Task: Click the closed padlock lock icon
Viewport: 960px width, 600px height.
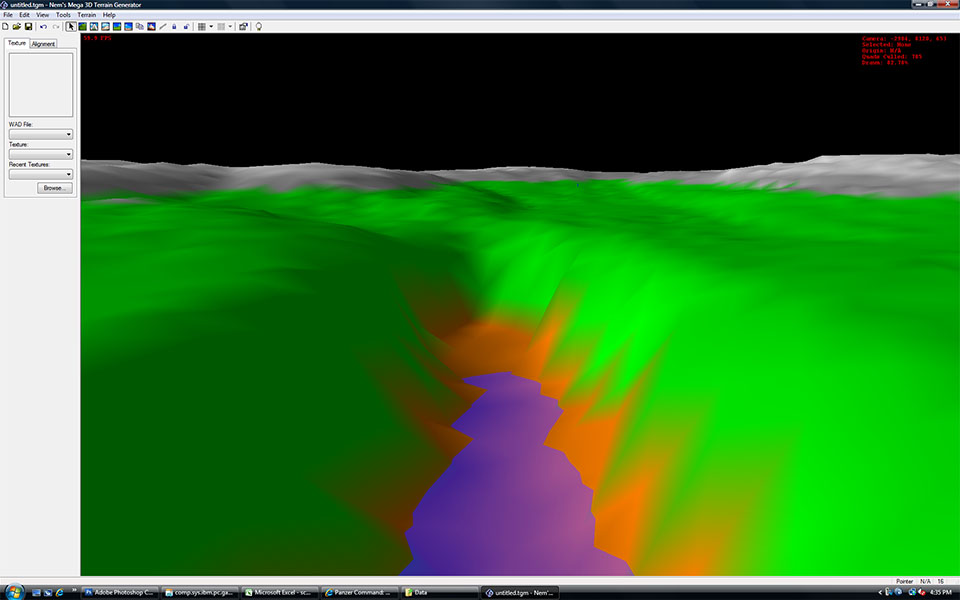Action: click(x=174, y=26)
